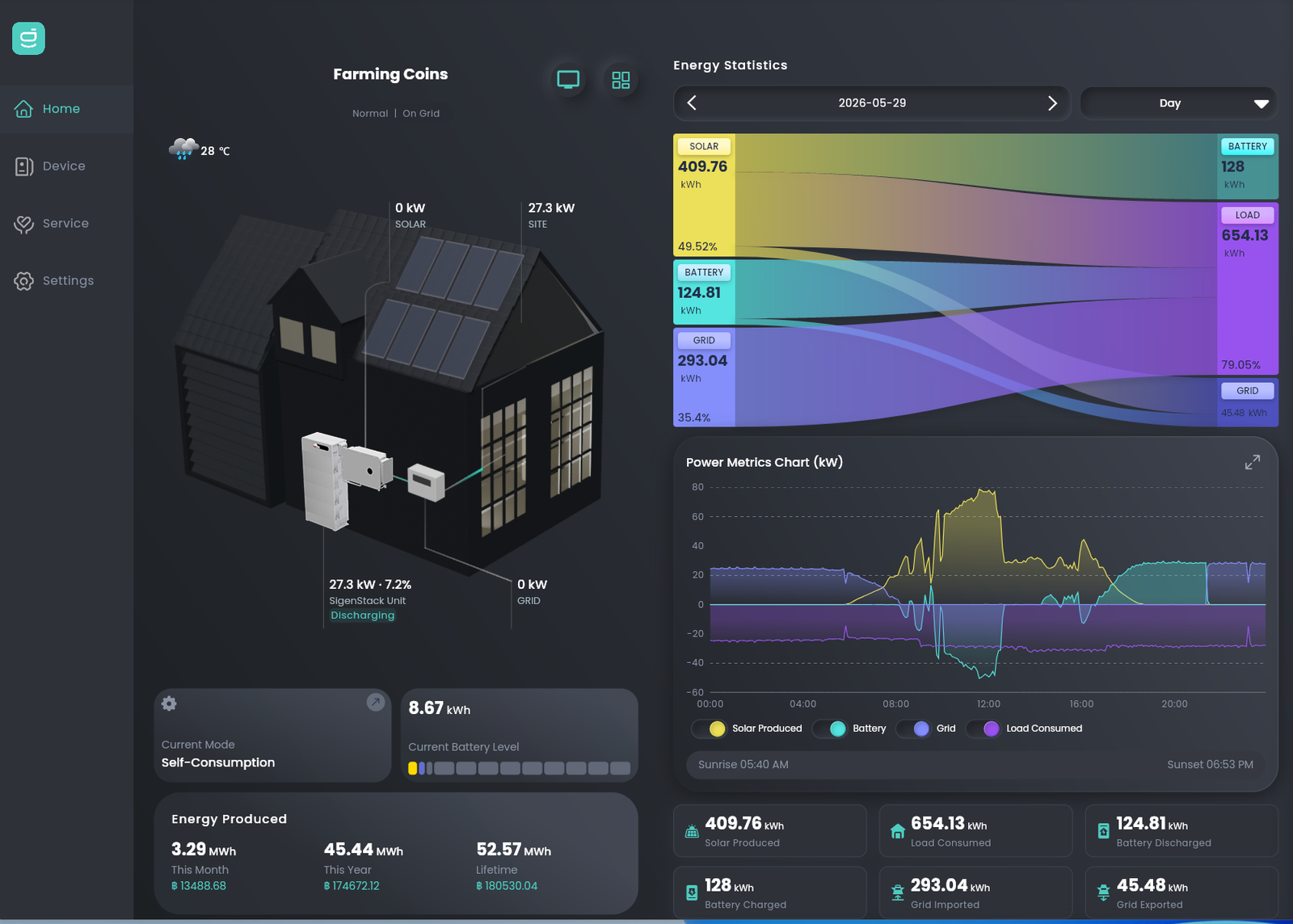Click the Load Consumed house icon
Screen dimensions: 1293x924
click(x=898, y=831)
